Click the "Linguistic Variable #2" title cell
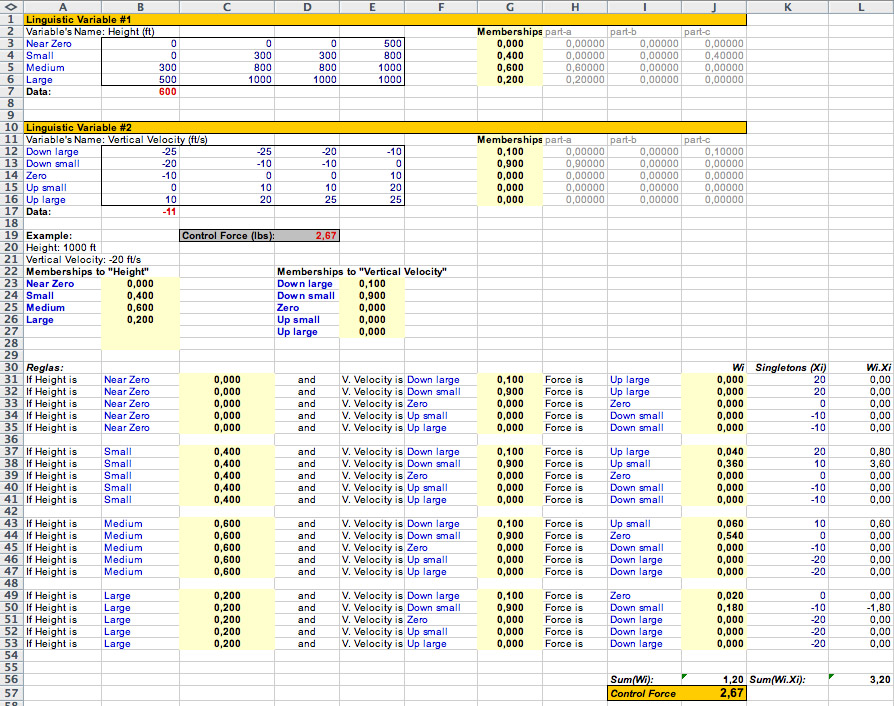The width and height of the screenshot is (894, 706). (x=385, y=127)
